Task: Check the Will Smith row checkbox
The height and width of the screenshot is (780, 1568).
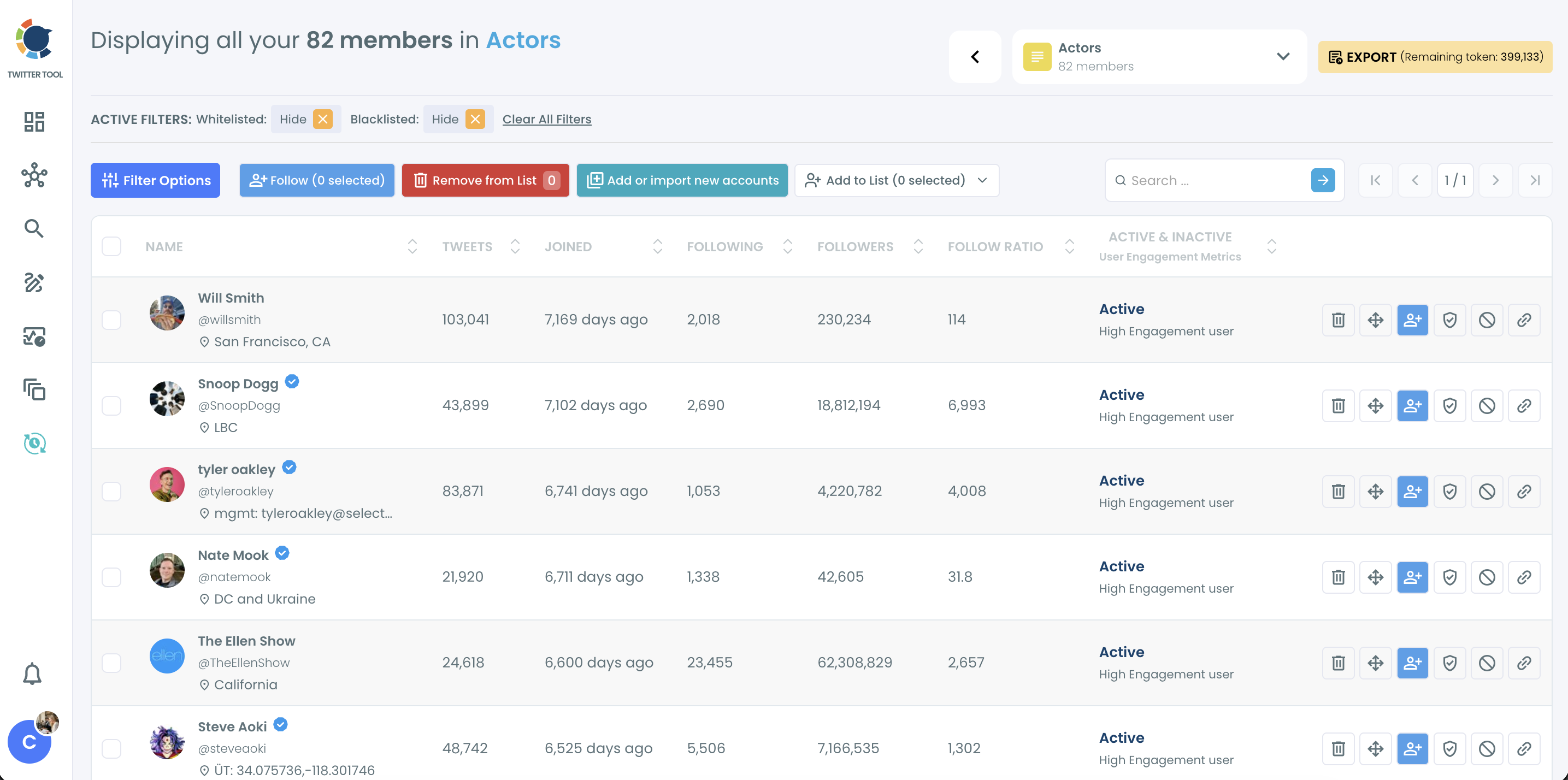Action: click(111, 320)
